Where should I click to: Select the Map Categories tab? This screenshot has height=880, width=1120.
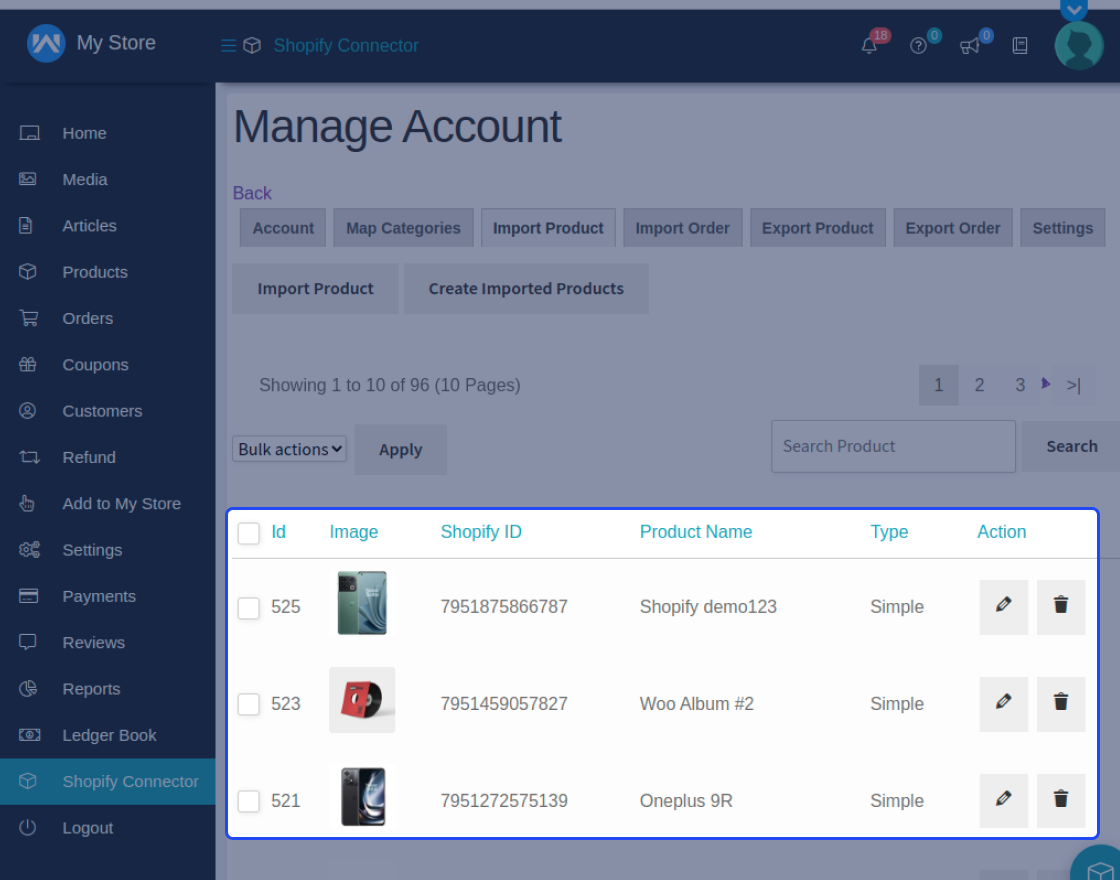coord(403,227)
